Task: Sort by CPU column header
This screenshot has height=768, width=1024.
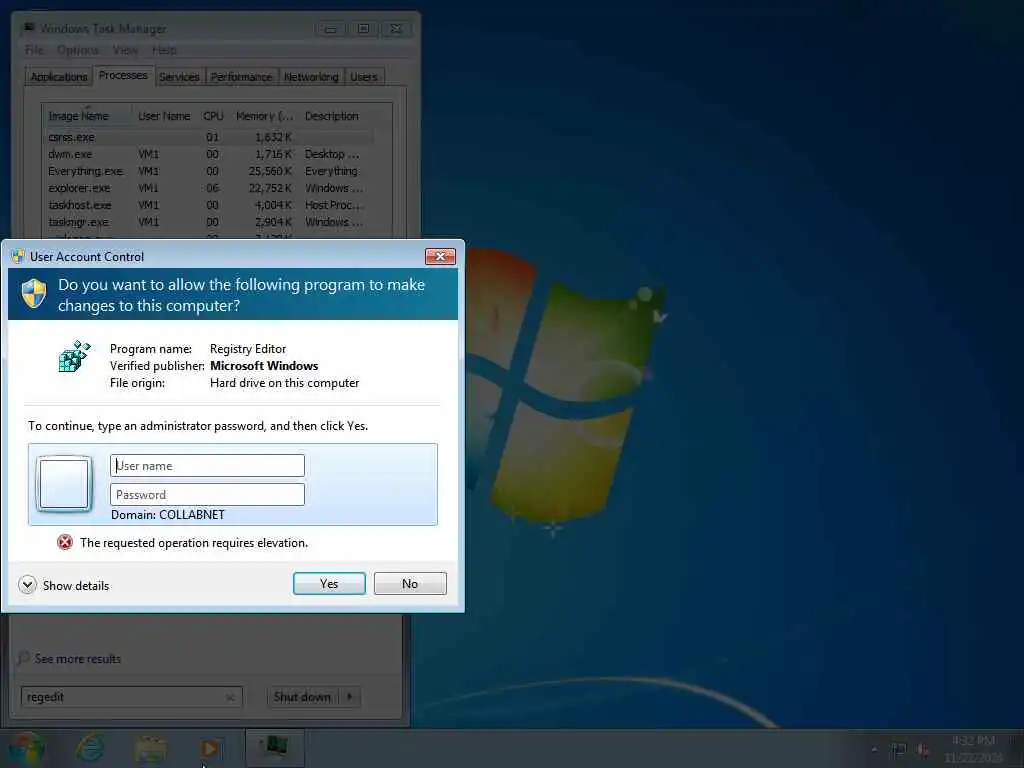Action: pos(214,116)
